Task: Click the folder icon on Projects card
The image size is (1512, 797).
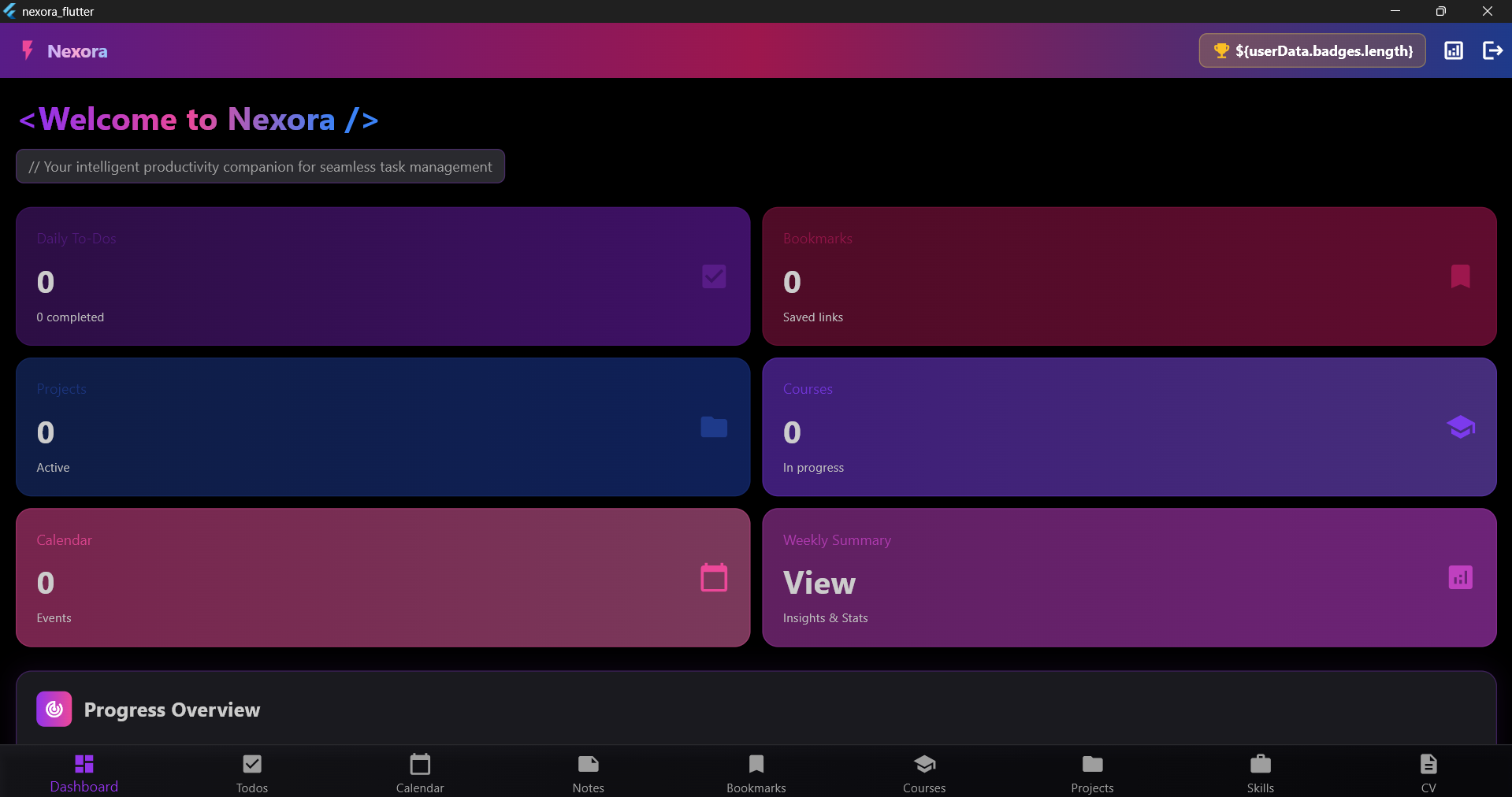Action: (x=714, y=427)
